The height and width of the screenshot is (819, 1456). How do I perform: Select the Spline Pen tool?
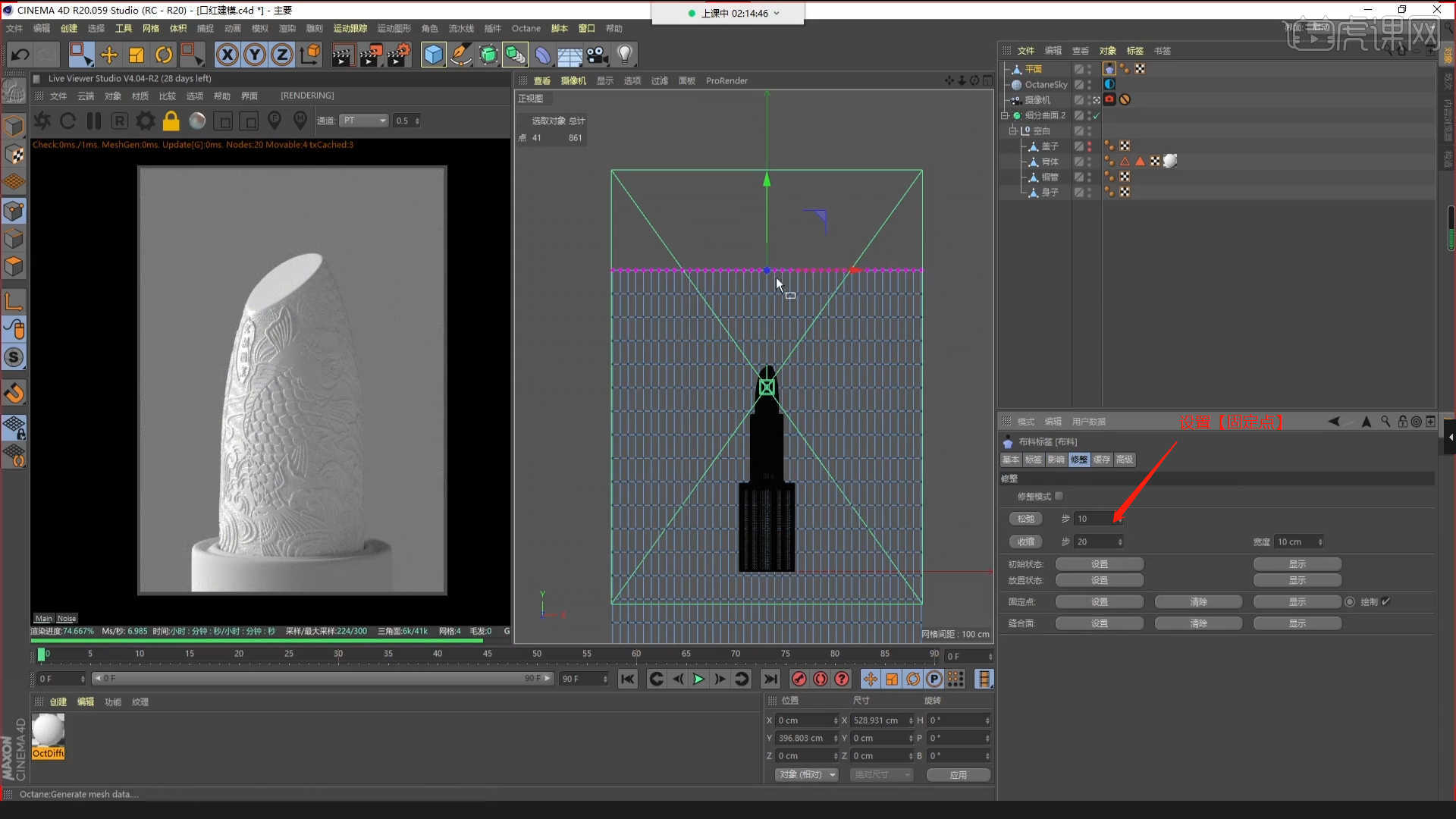pos(460,55)
